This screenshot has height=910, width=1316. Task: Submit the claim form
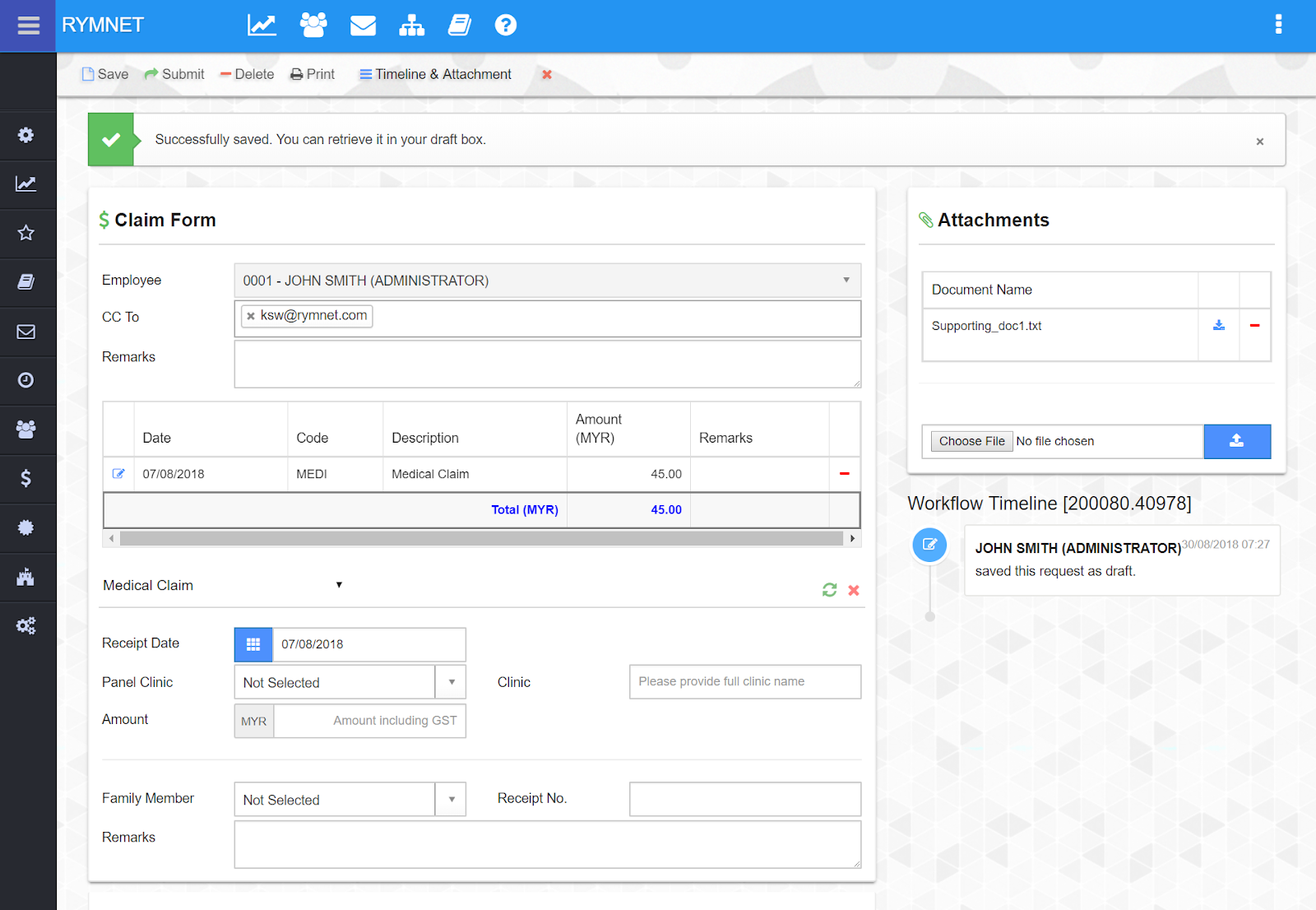click(174, 74)
